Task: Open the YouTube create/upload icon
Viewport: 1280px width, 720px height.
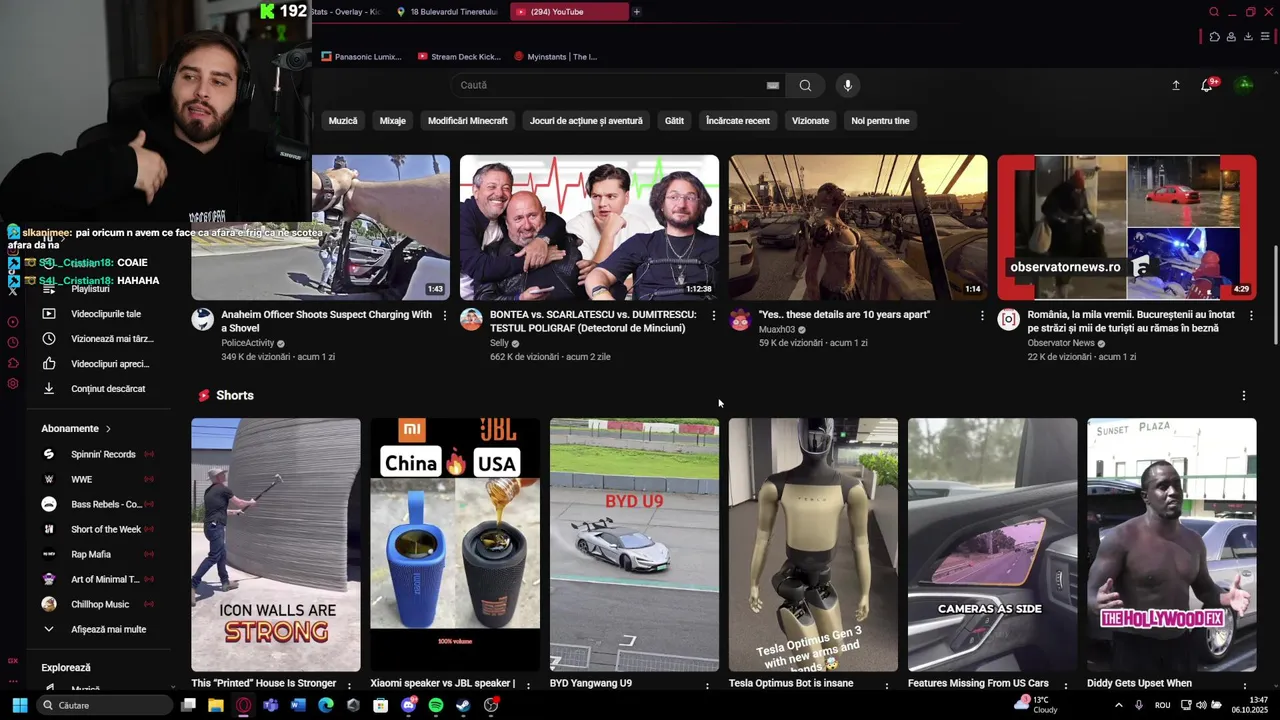Action: click(1176, 85)
